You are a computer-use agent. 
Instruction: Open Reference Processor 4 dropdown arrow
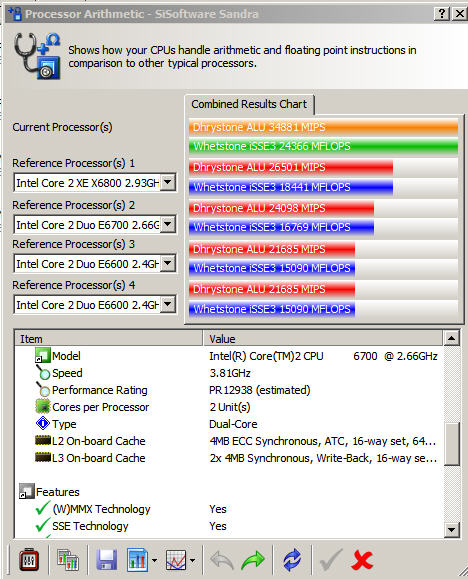click(x=168, y=304)
